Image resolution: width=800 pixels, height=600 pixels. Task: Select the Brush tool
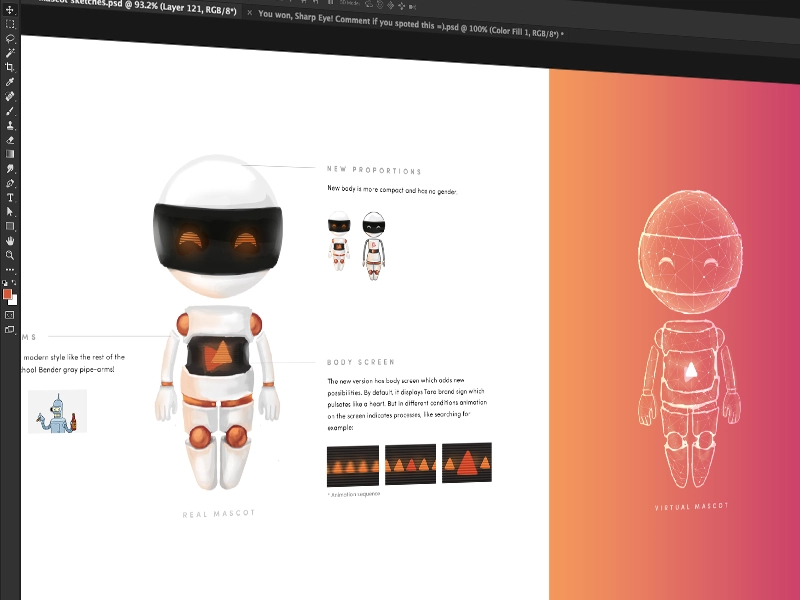click(x=10, y=111)
